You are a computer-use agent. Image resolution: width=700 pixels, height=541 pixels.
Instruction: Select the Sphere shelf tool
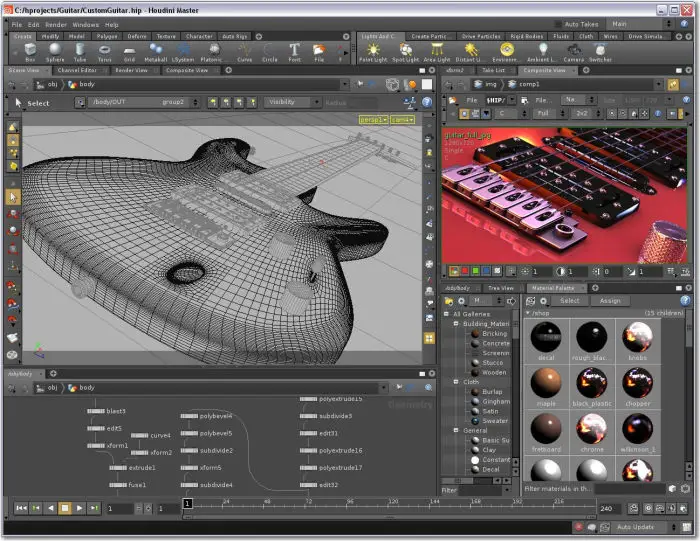[55, 52]
